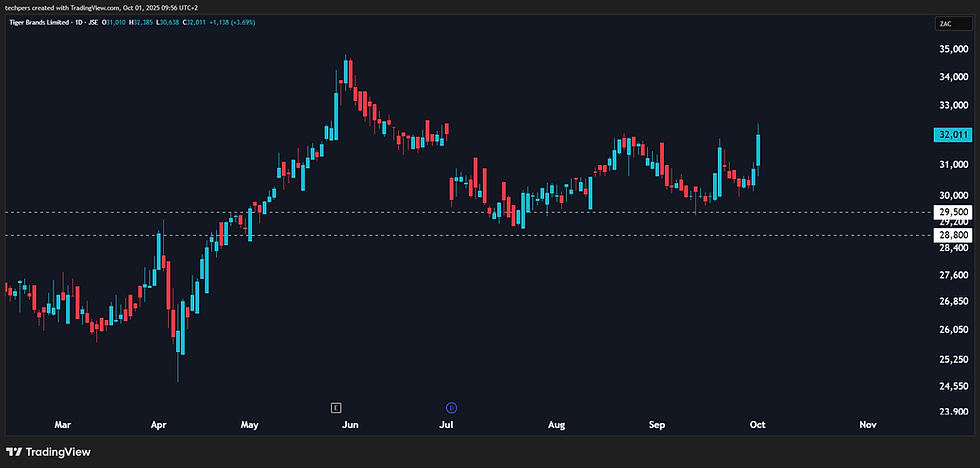Screen dimensions: 980x468
Task: Click the 26,850 price axis label
Action: pyautogui.click(x=954, y=302)
